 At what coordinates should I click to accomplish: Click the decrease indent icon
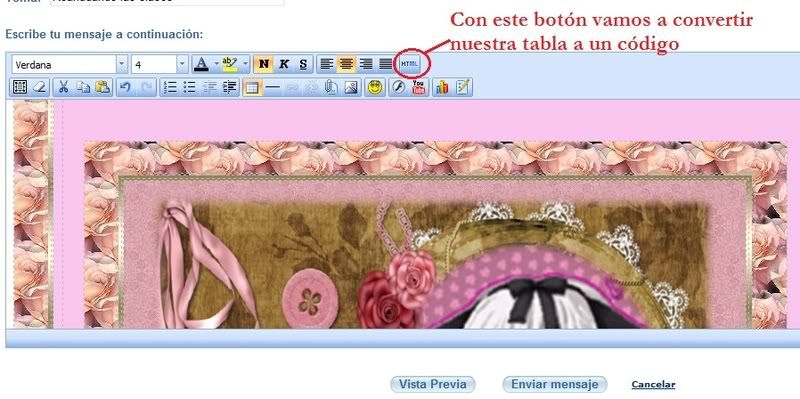point(210,87)
